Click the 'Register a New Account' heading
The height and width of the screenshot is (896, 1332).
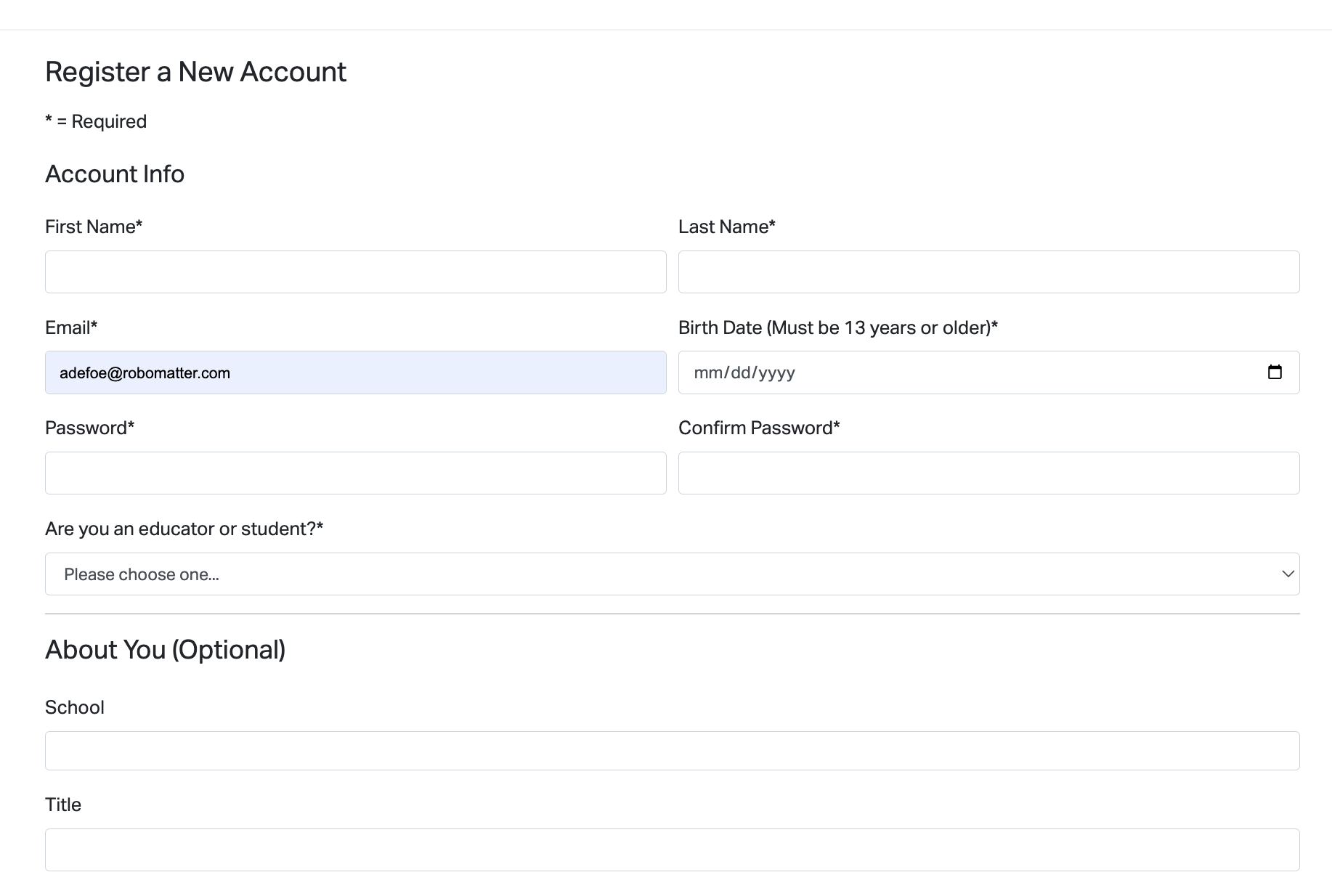pyautogui.click(x=195, y=72)
